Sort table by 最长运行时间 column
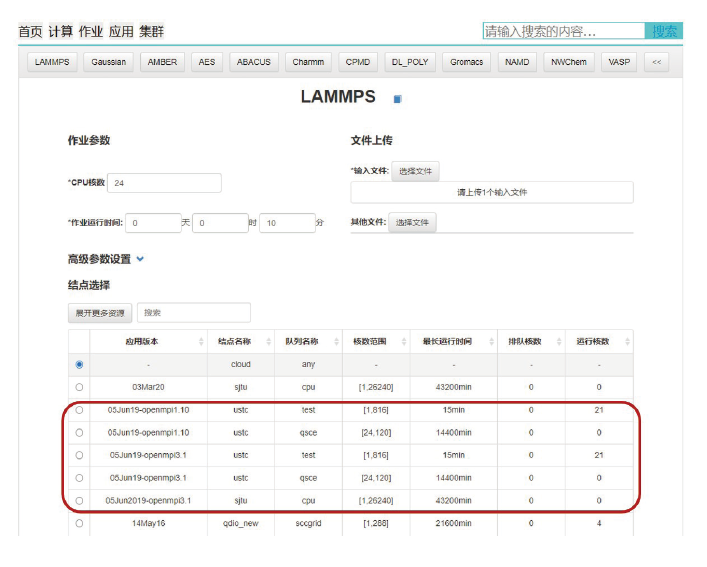707x567 pixels. click(491, 342)
